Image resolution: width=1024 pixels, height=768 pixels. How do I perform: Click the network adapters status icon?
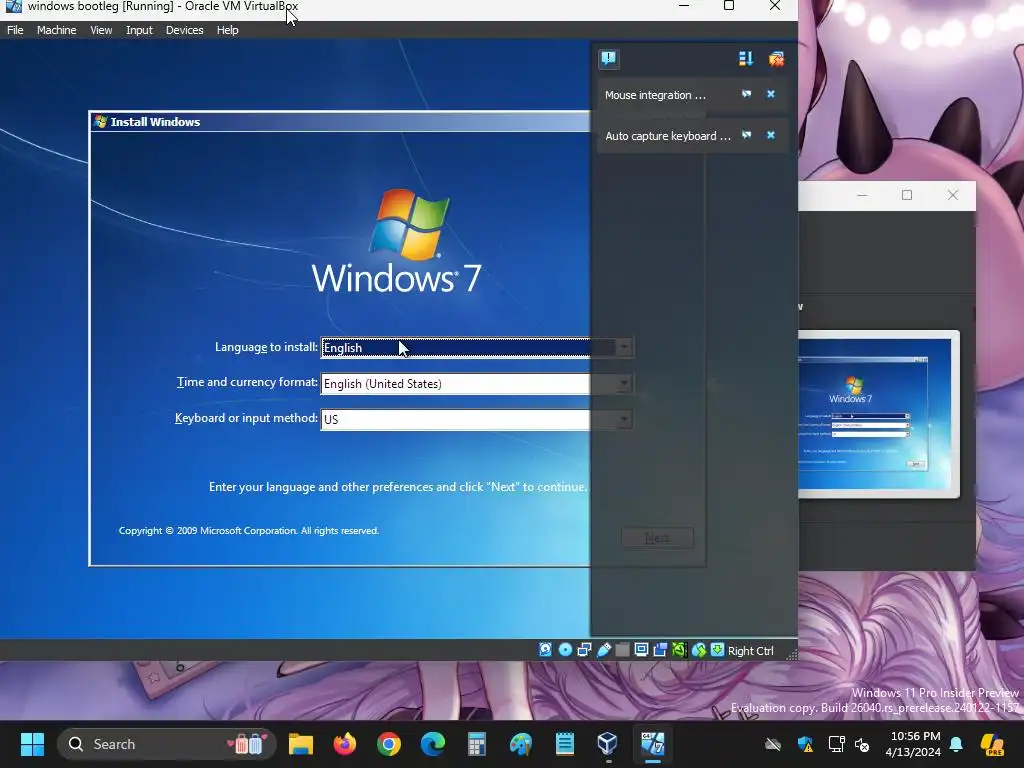click(x=584, y=650)
